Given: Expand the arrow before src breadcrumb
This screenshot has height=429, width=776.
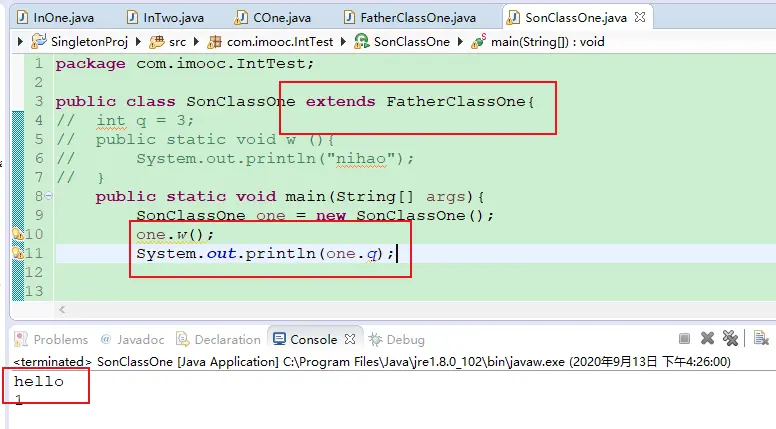Looking at the screenshot, I should tap(139, 42).
